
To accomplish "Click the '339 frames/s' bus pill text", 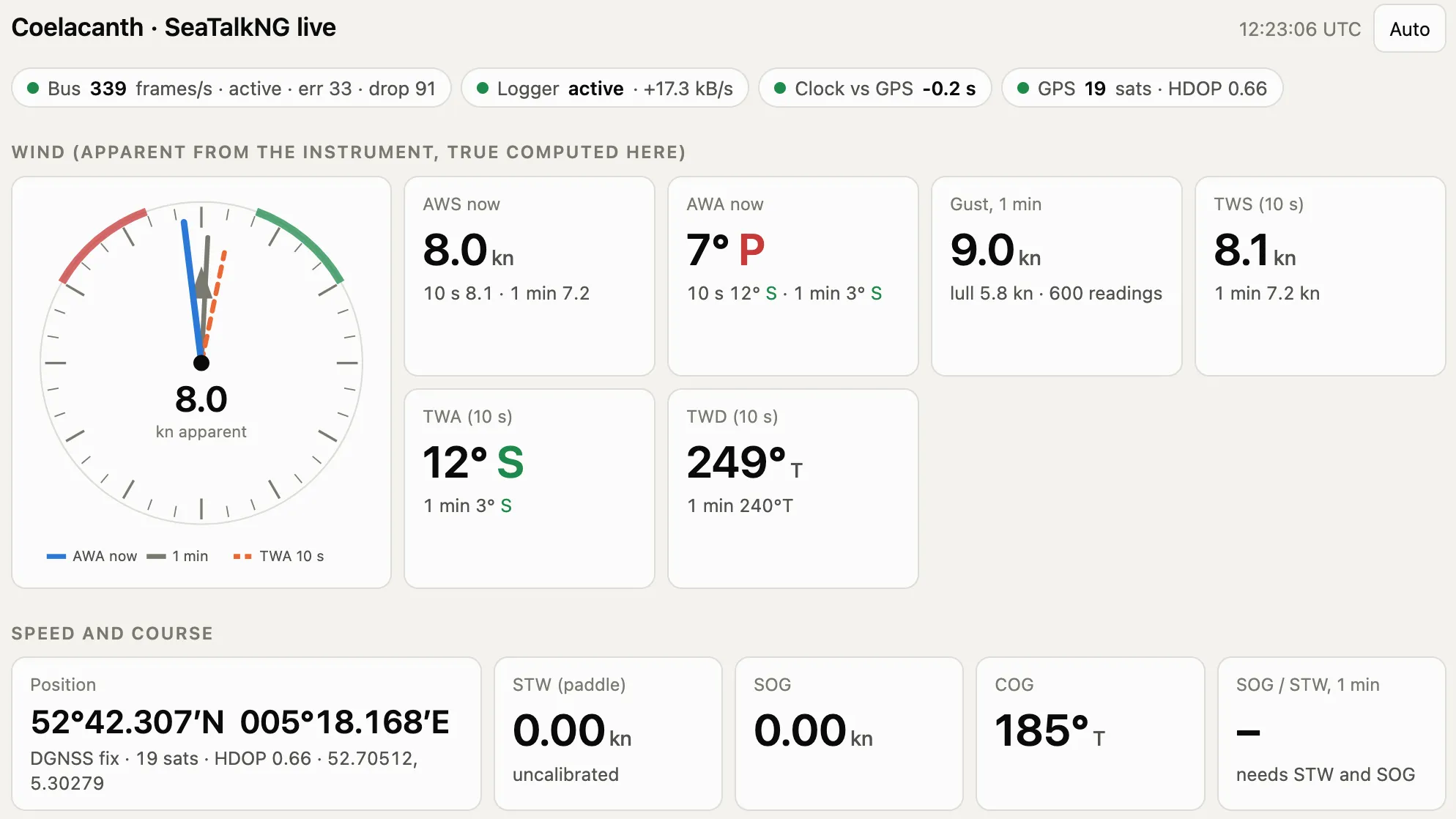I will pyautogui.click(x=151, y=89).
